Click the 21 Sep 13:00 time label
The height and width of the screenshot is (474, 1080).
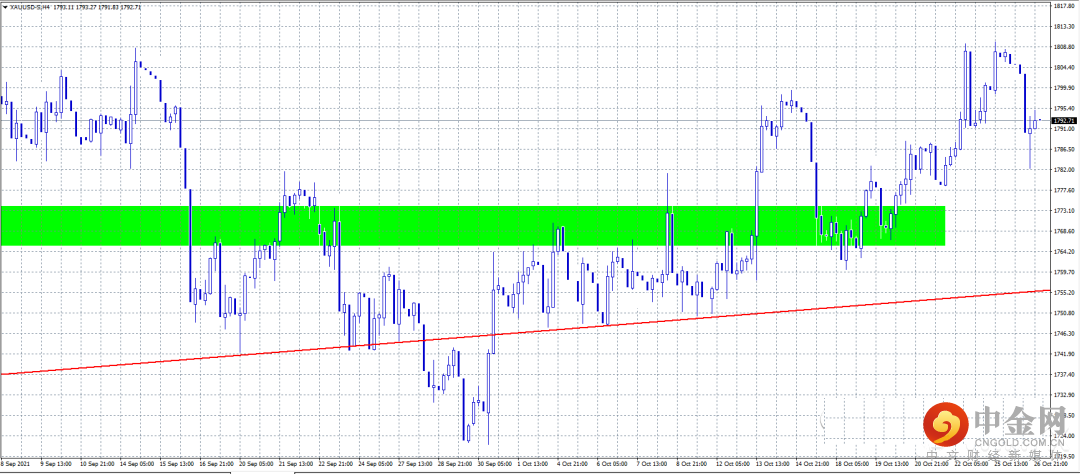pyautogui.click(x=295, y=464)
